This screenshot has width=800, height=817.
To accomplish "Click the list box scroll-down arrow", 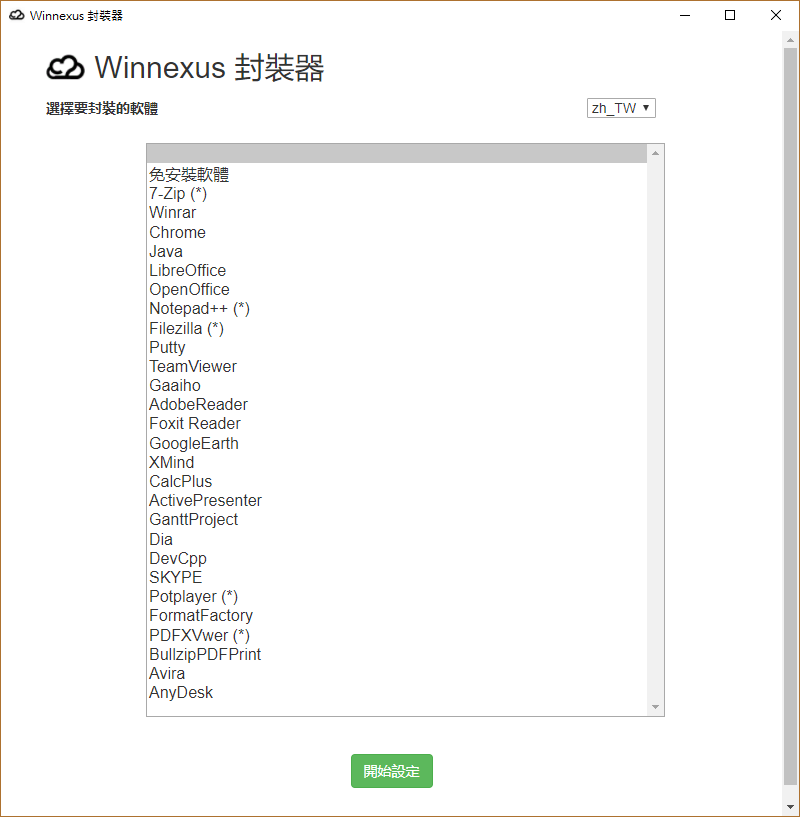I will (x=655, y=707).
